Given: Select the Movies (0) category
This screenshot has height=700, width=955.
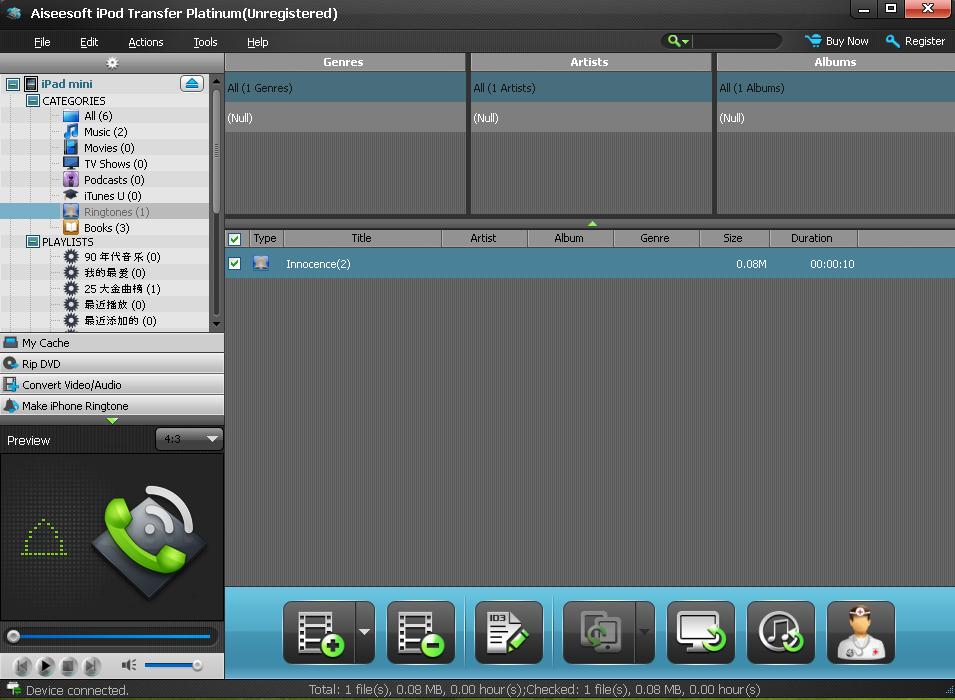Looking at the screenshot, I should pos(109,148).
